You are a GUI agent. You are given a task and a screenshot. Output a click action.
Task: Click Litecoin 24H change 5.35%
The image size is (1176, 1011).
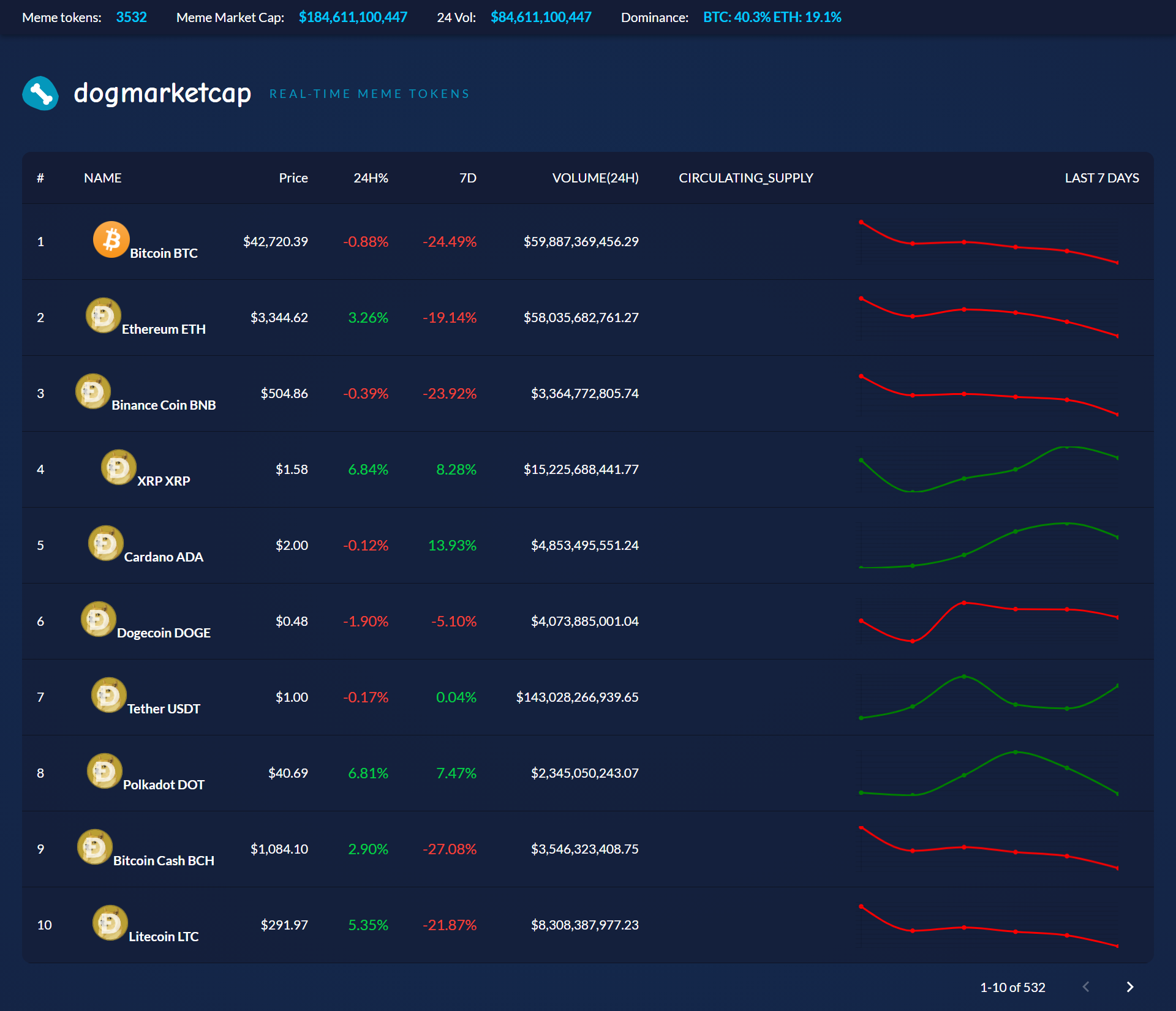[x=368, y=925]
